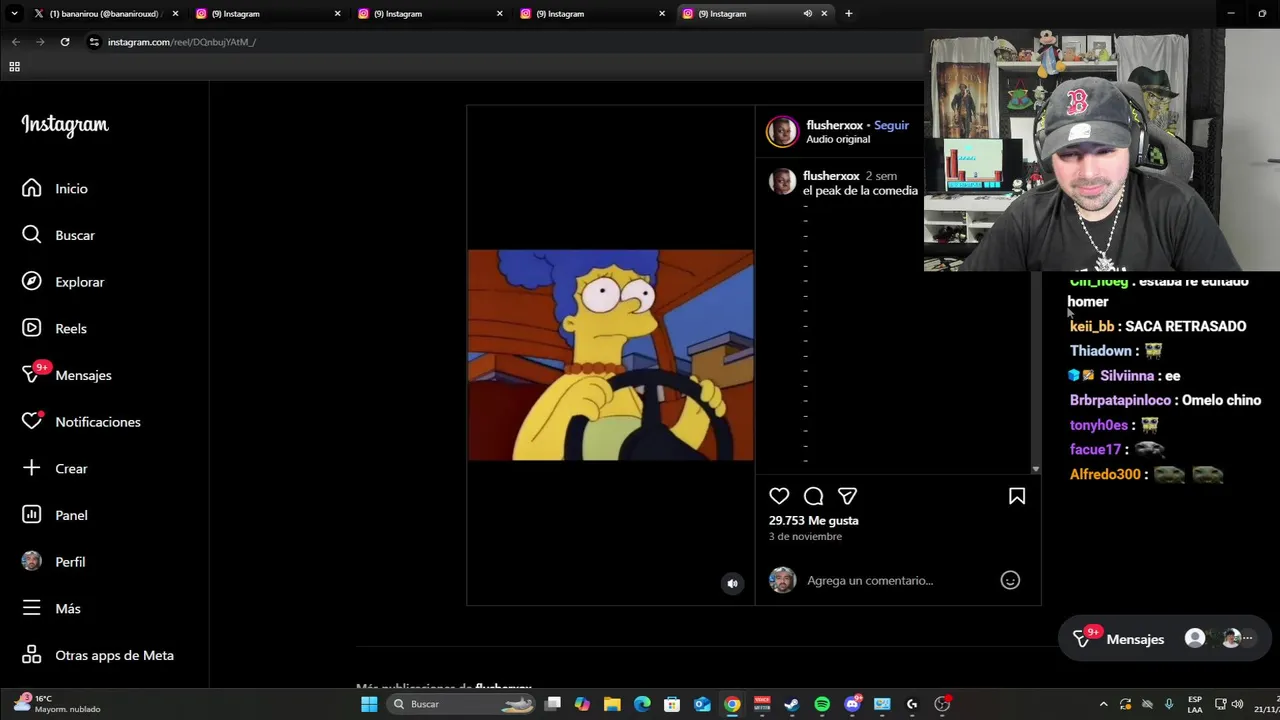Toggle the reel's audio with the speaker button
1280x720 pixels.
pos(733,584)
